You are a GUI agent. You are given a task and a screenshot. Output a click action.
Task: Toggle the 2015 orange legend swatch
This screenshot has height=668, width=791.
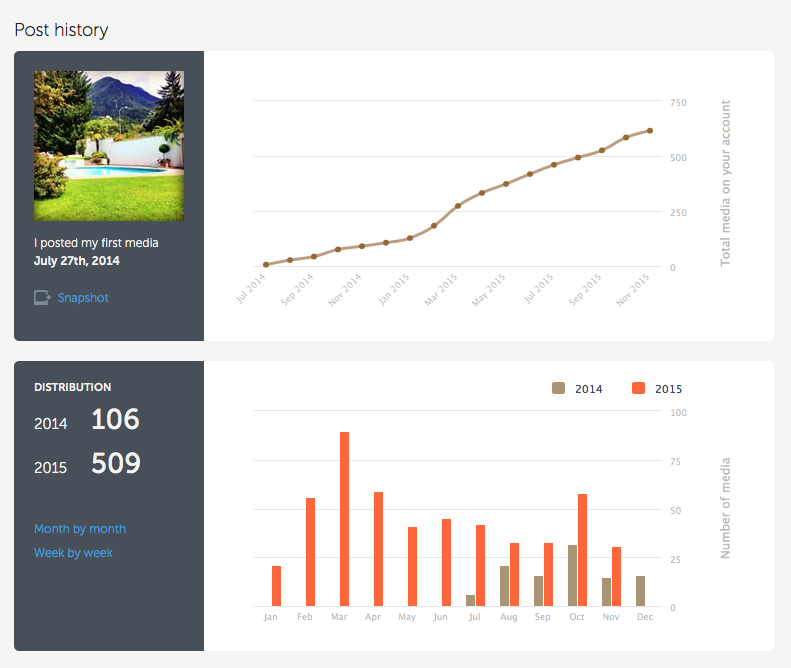pyautogui.click(x=639, y=389)
